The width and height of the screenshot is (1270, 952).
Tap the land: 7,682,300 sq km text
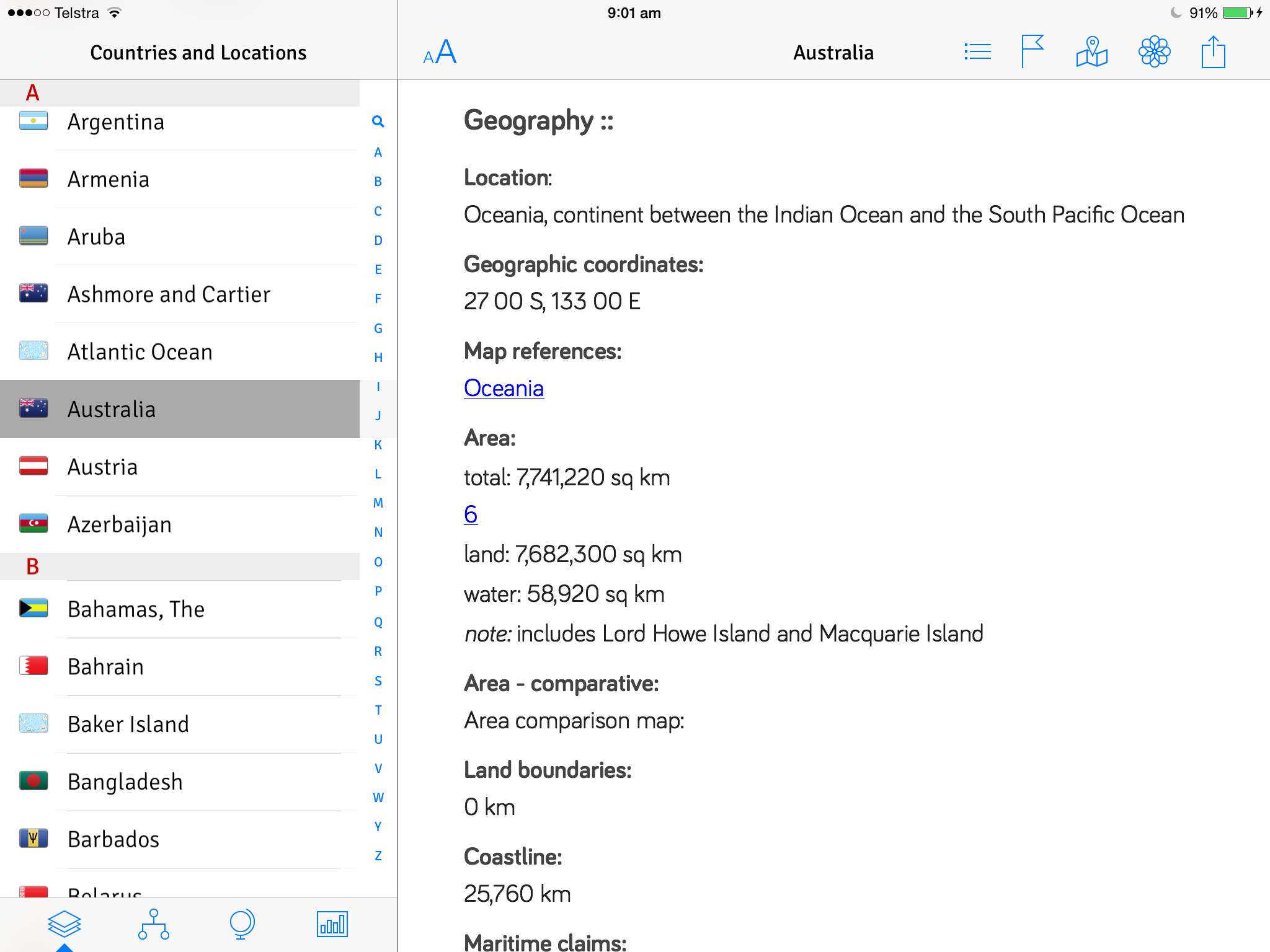tap(573, 554)
